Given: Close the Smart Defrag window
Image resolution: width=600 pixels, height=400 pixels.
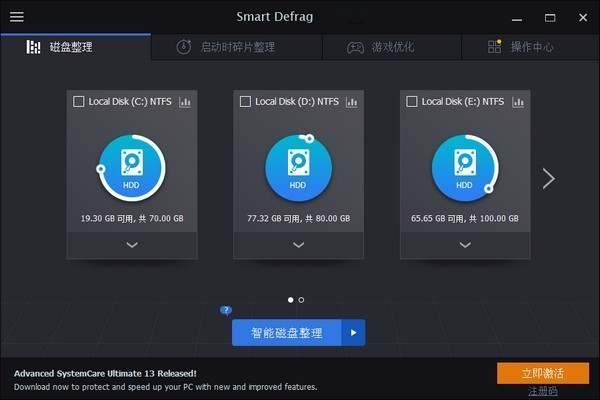Looking at the screenshot, I should [583, 18].
